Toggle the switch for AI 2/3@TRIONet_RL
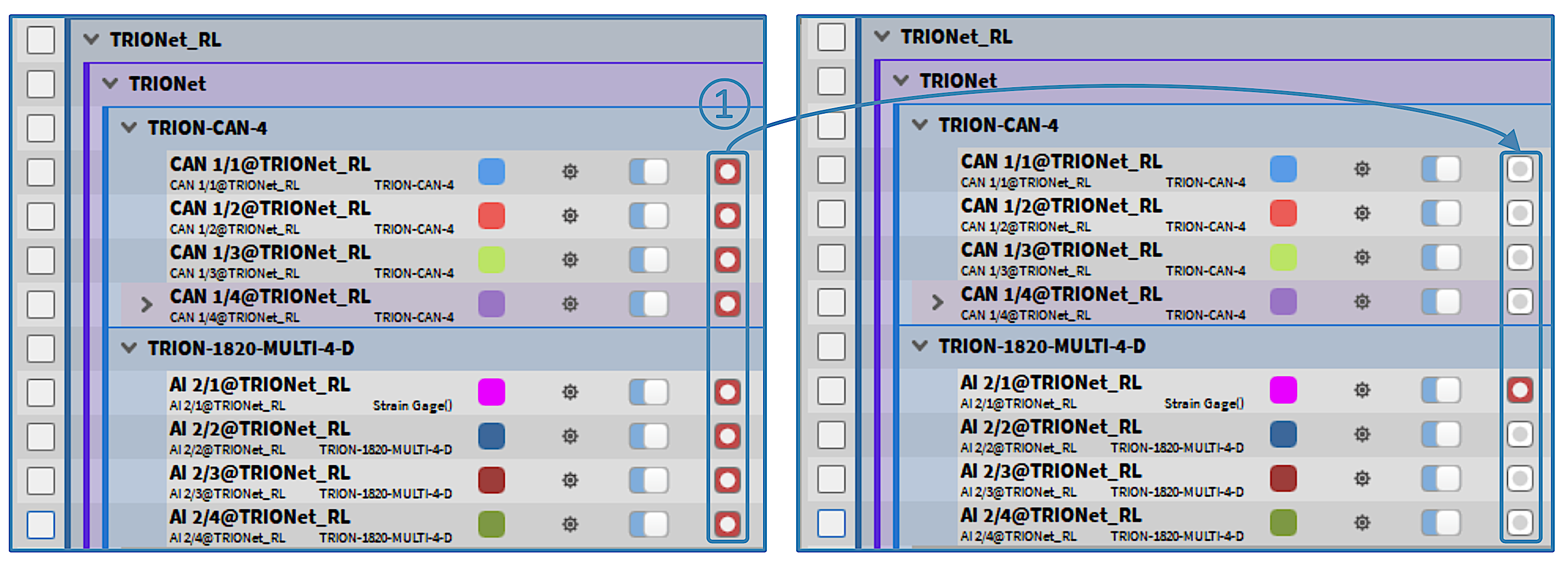The image size is (1568, 564). [648, 480]
